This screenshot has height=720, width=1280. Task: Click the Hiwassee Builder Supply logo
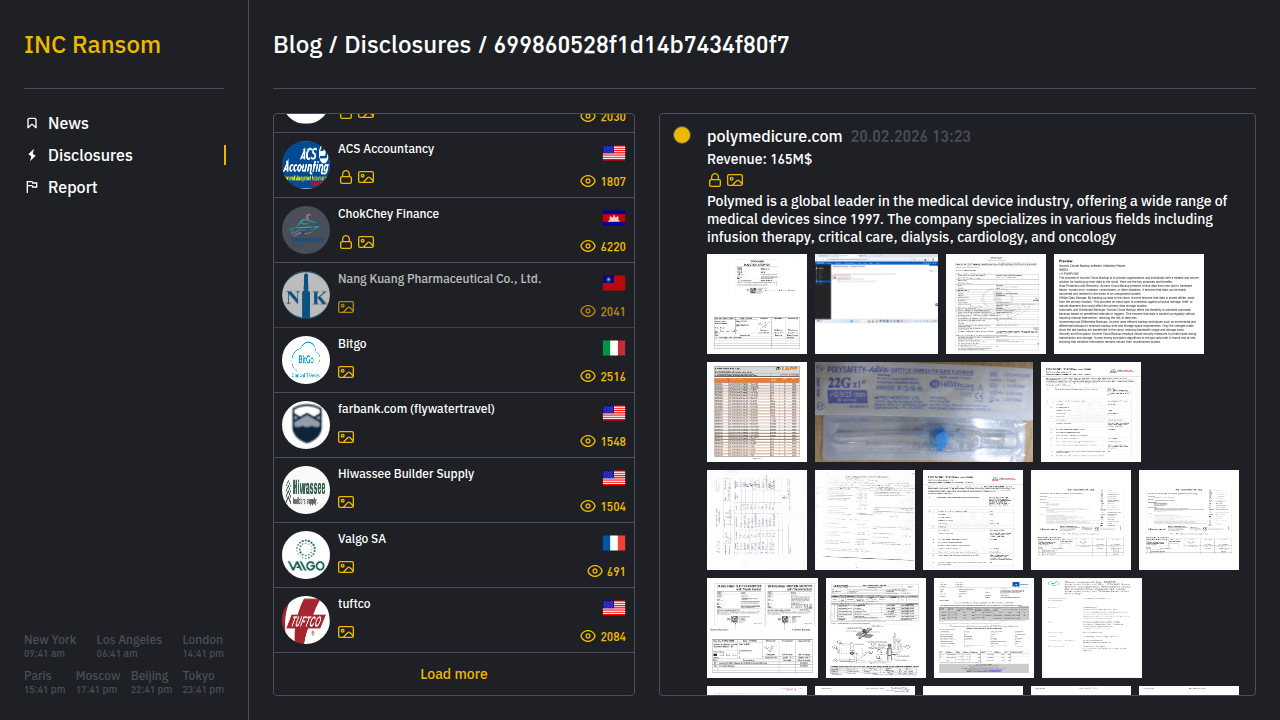click(306, 490)
